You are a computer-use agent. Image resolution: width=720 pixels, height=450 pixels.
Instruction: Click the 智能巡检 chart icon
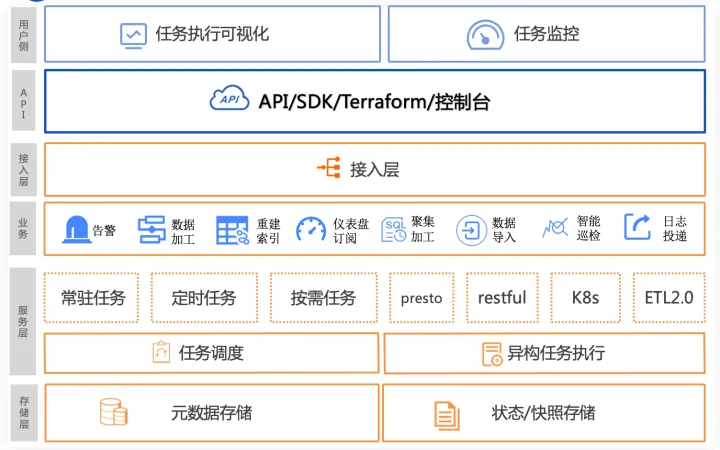pyautogui.click(x=555, y=227)
